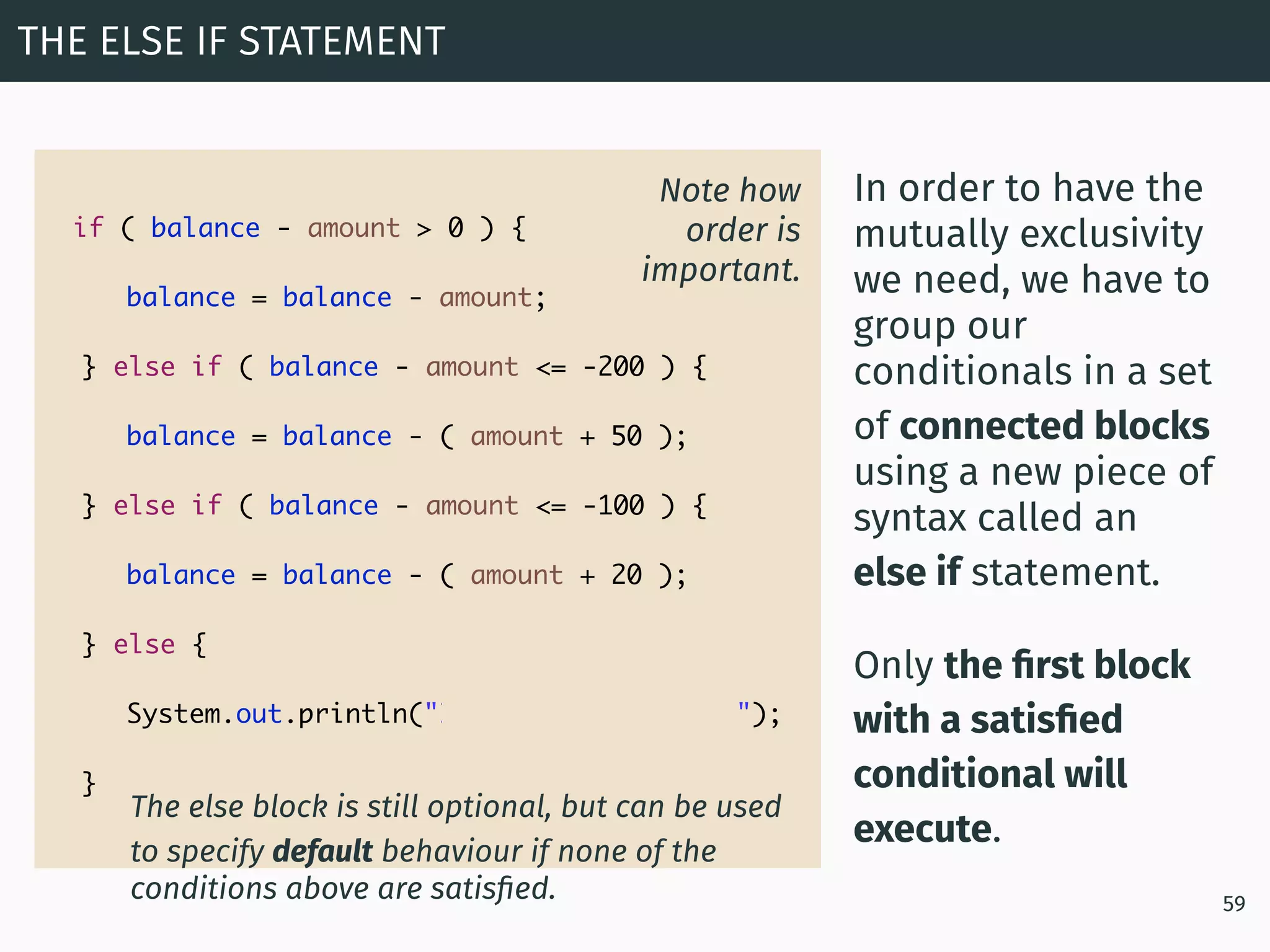Click the line 'The else block is still optional'

(456, 806)
